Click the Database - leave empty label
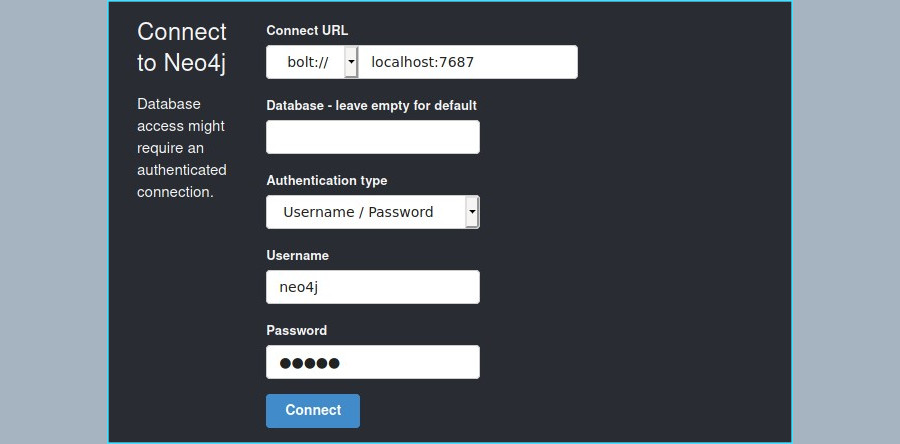This screenshot has height=444, width=900. [371, 106]
